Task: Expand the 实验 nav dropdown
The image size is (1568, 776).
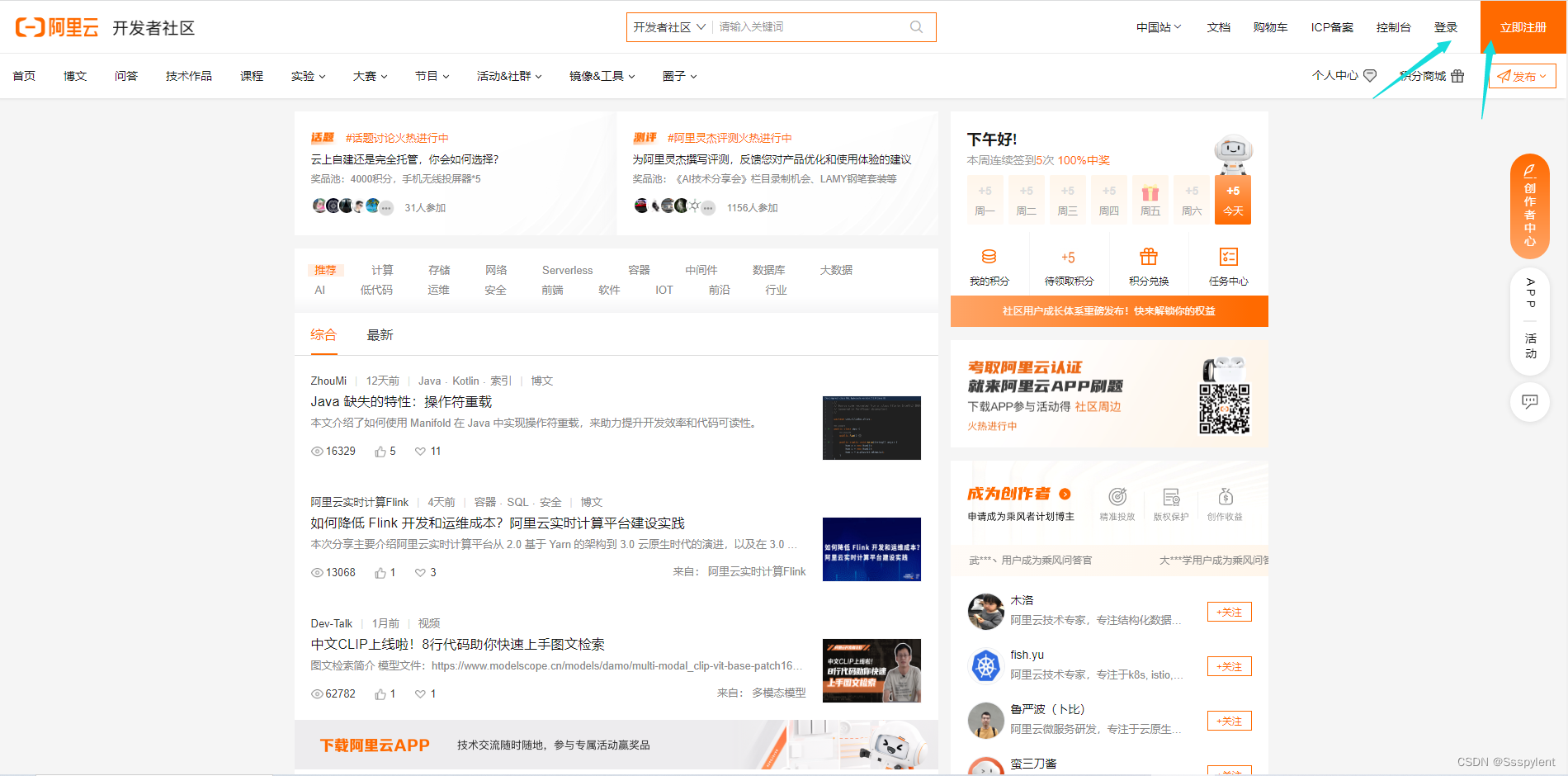Action: pyautogui.click(x=309, y=76)
